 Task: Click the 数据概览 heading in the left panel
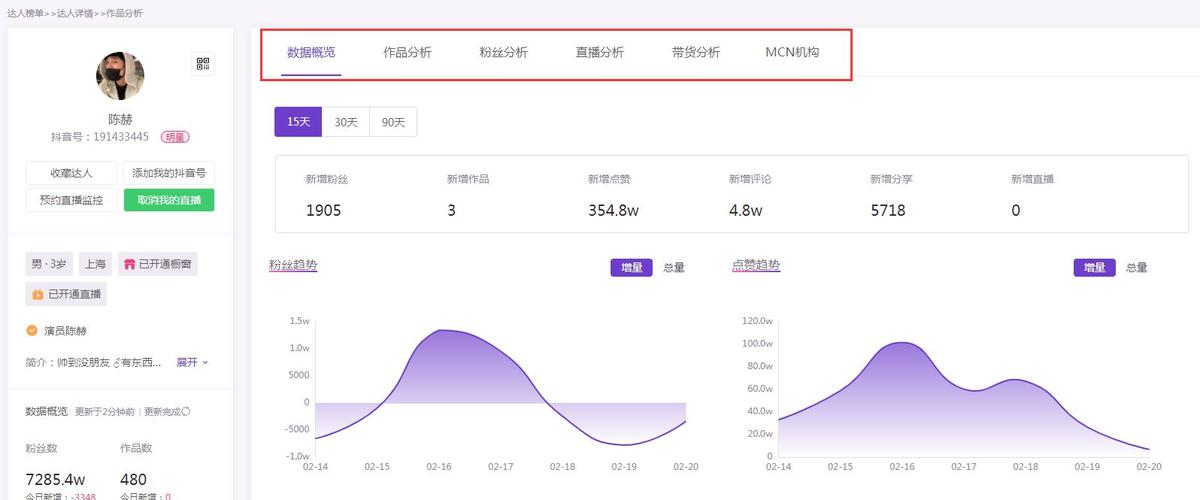tap(47, 411)
